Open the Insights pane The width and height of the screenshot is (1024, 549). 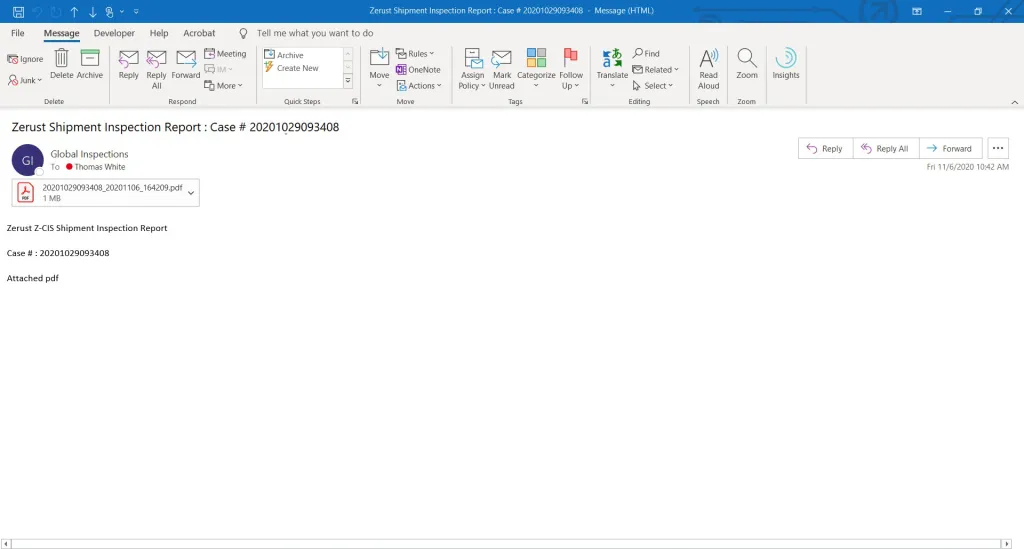tap(786, 64)
